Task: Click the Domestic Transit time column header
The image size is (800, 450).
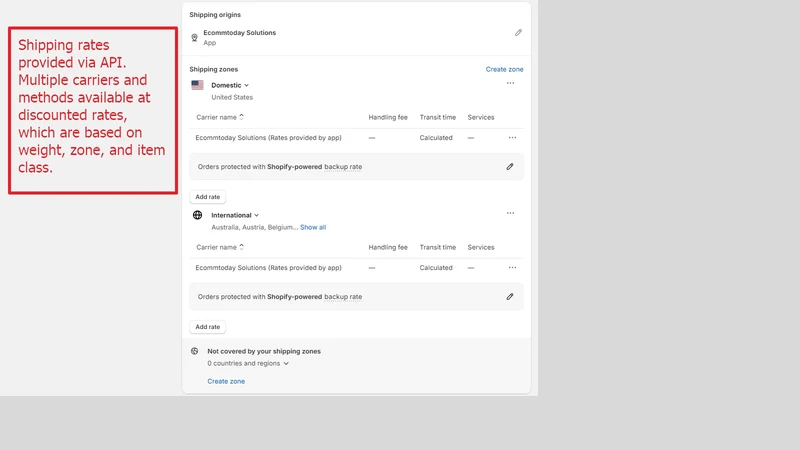Action: [438, 117]
